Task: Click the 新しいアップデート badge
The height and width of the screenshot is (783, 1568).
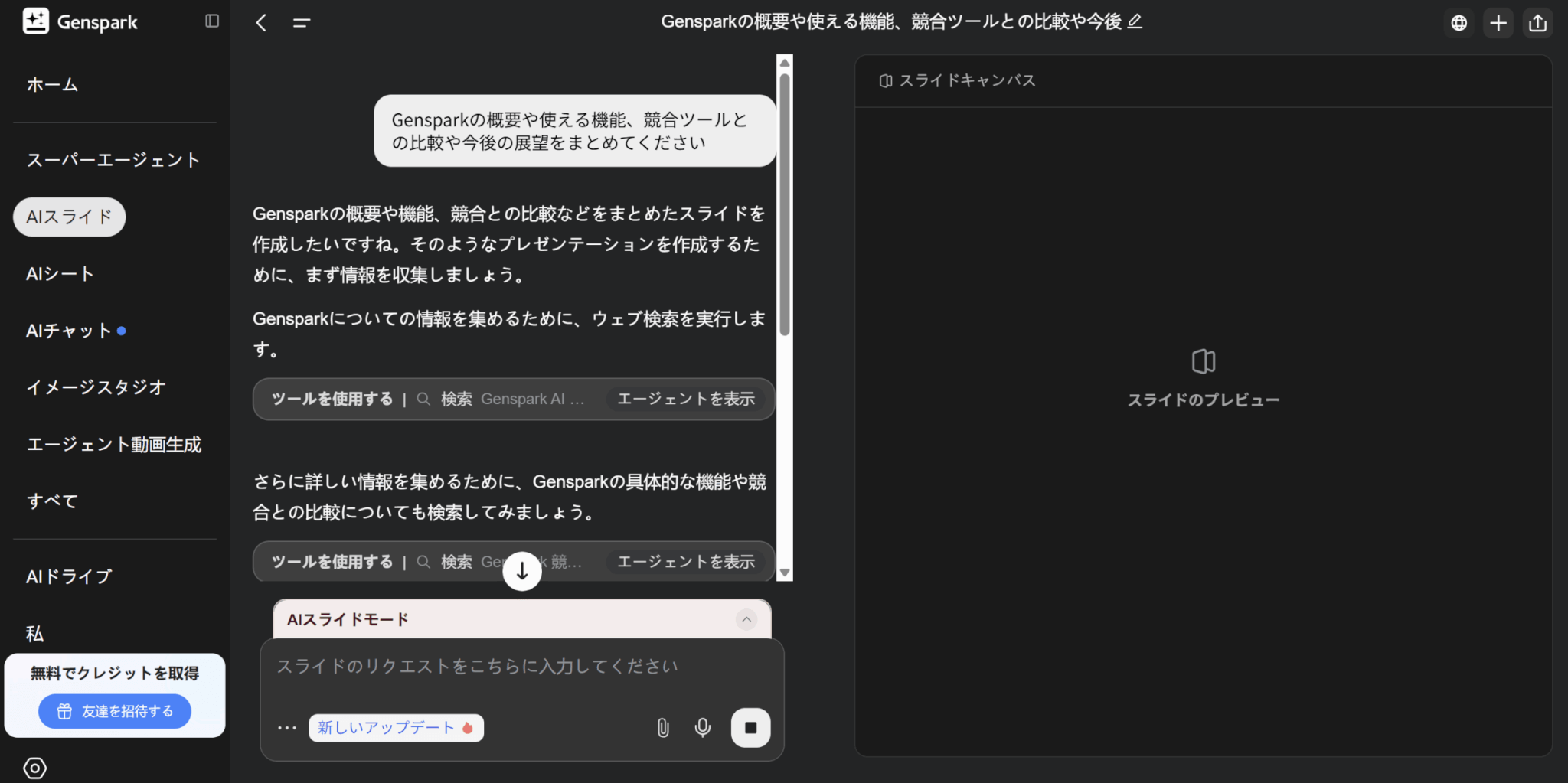Action: click(x=396, y=728)
